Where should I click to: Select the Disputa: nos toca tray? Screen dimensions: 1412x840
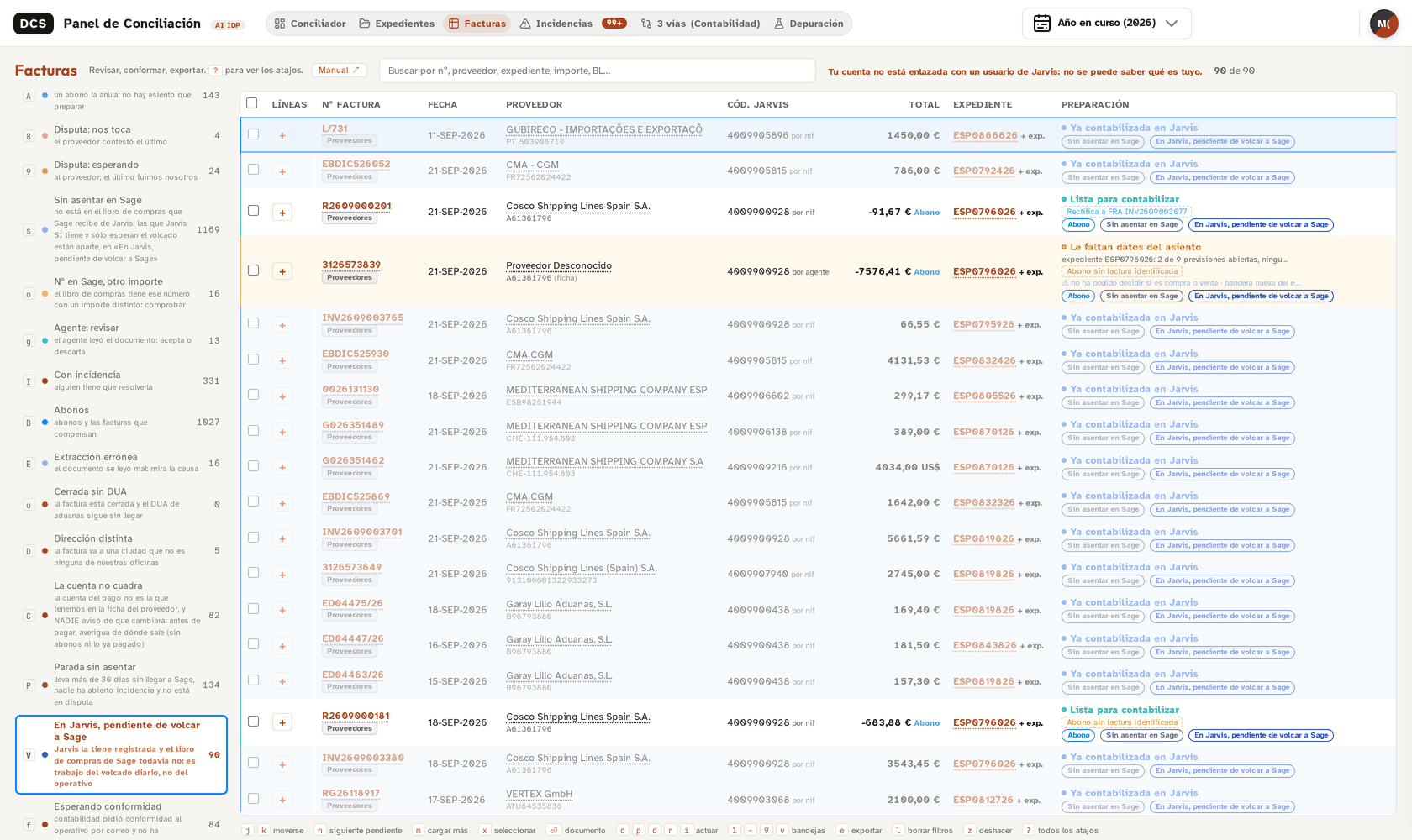(x=122, y=135)
